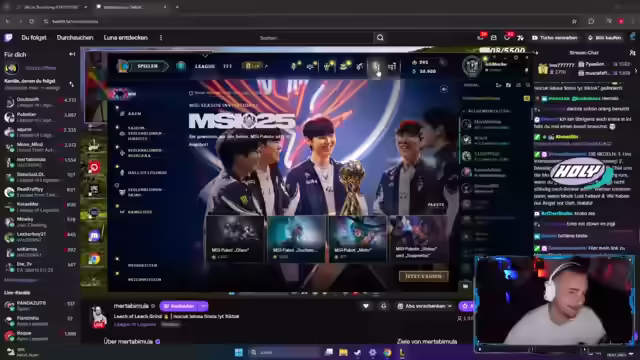Open Mowky channel in sidebar

coord(40,222)
